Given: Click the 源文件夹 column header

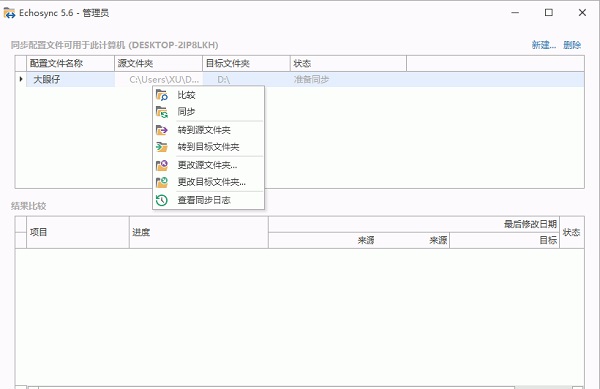Looking at the screenshot, I should tap(158, 63).
